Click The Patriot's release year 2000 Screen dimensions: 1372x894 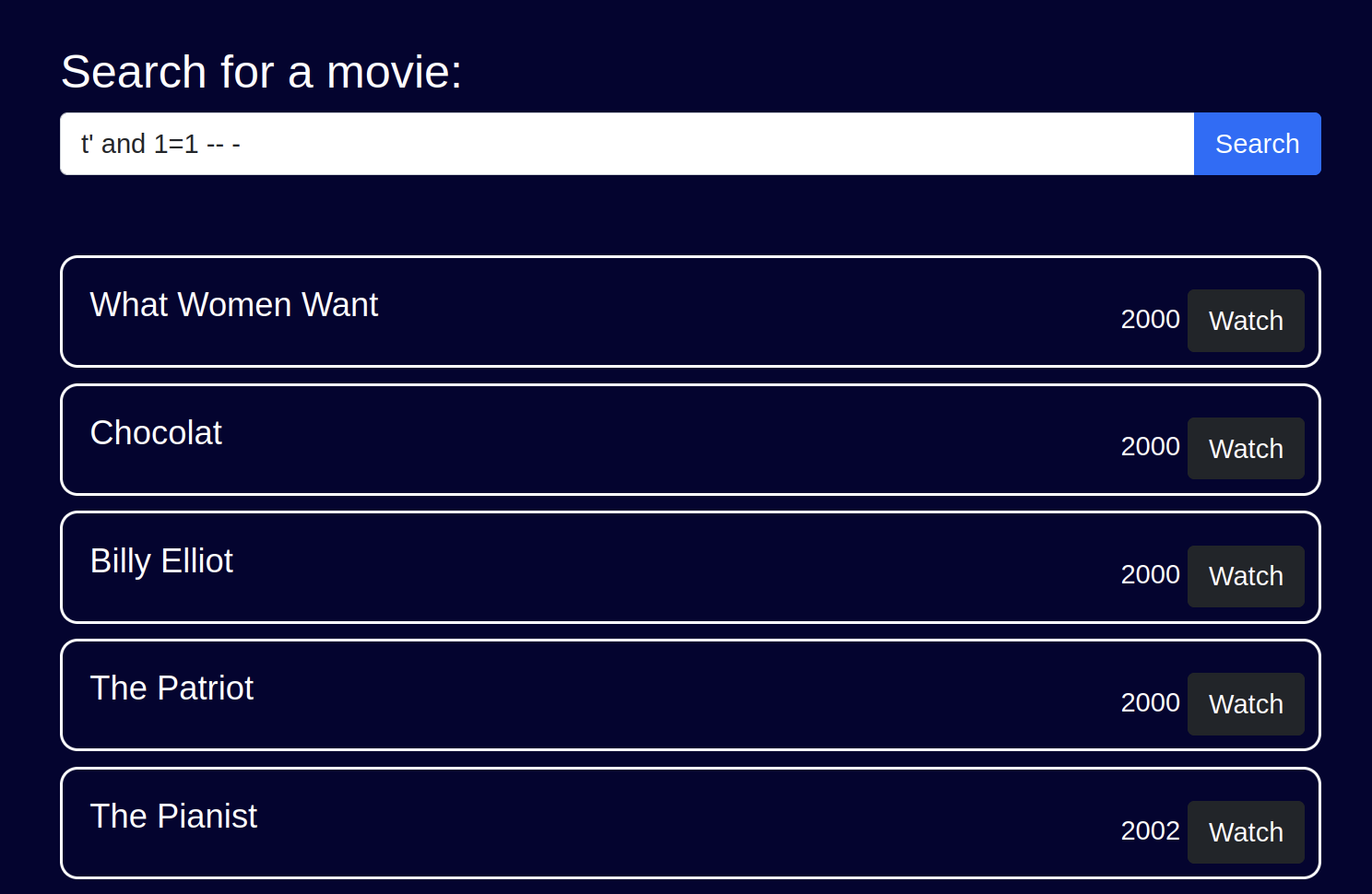click(1150, 702)
